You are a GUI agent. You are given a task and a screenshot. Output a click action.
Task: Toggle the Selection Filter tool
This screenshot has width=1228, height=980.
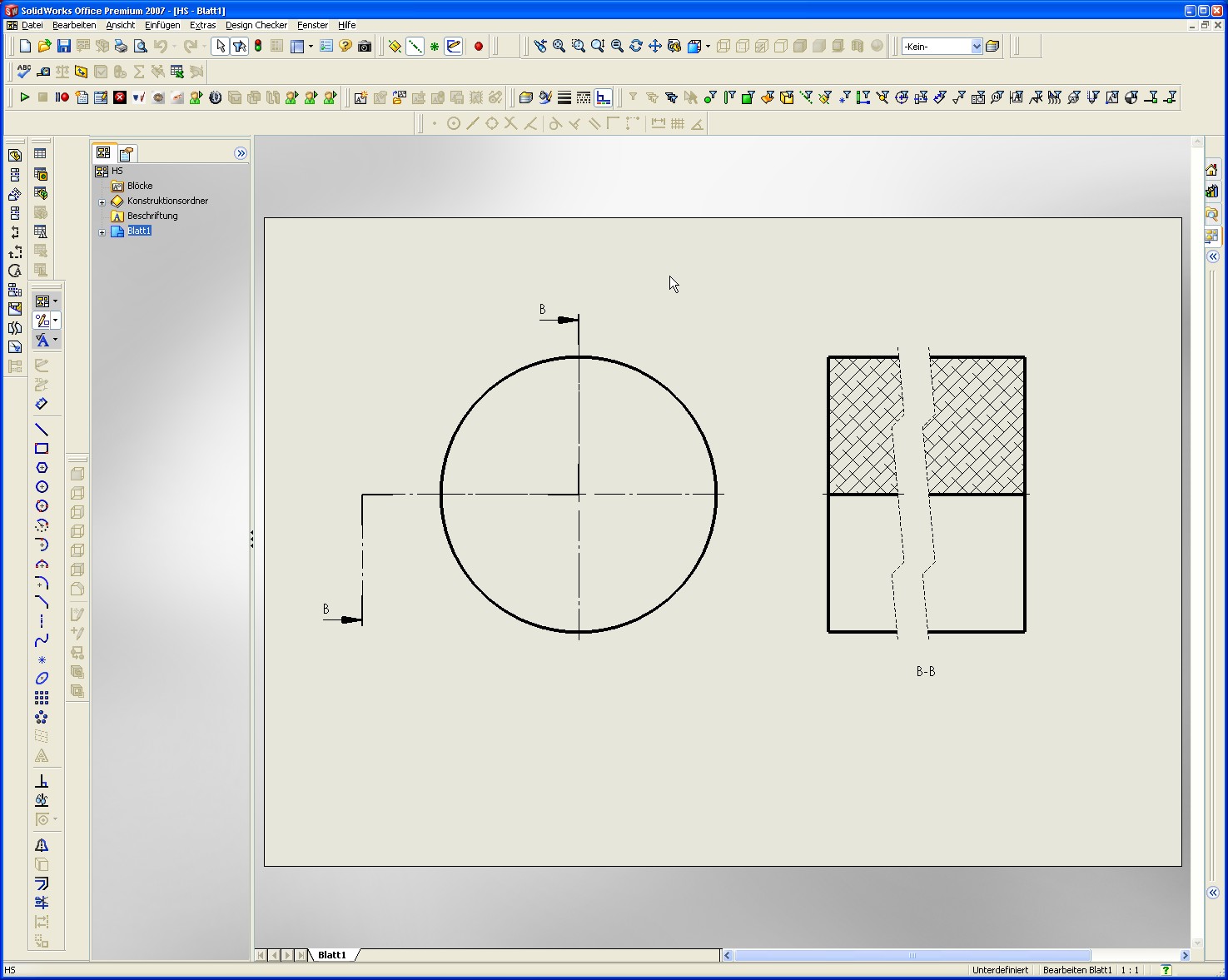(239, 46)
